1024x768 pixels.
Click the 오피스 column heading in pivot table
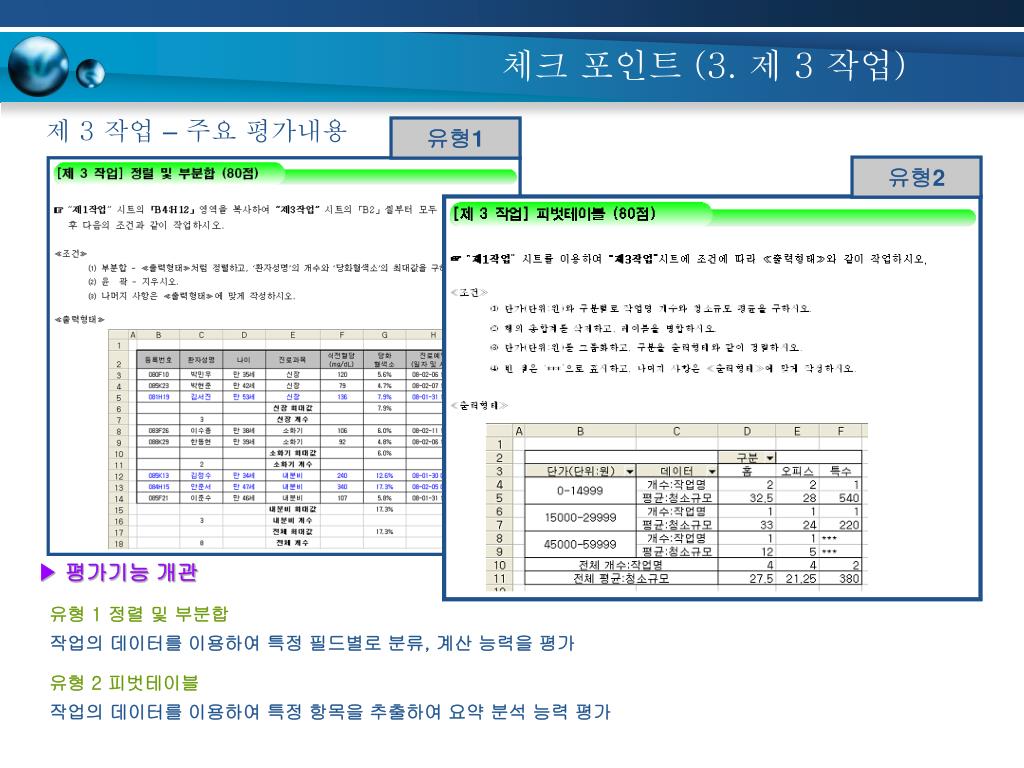(797, 471)
